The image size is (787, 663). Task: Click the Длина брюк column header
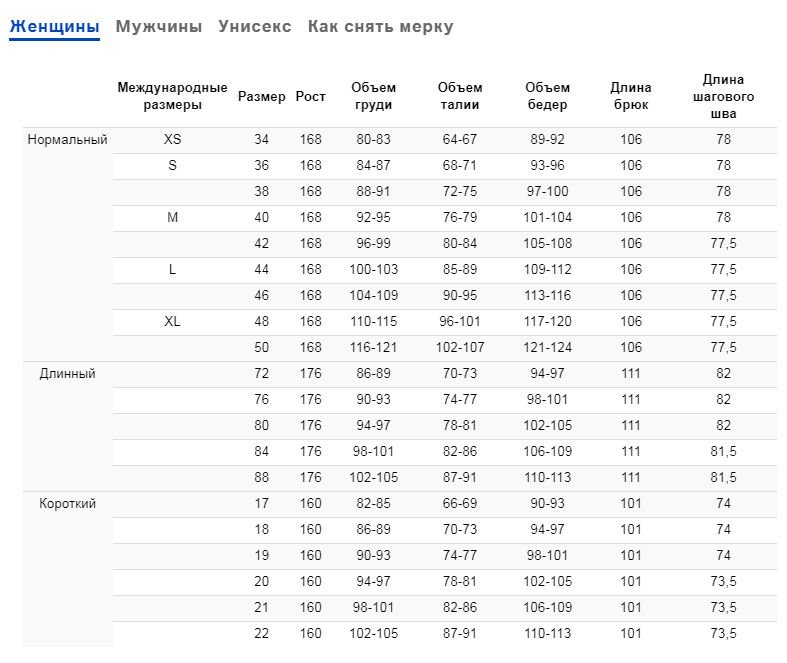click(631, 96)
